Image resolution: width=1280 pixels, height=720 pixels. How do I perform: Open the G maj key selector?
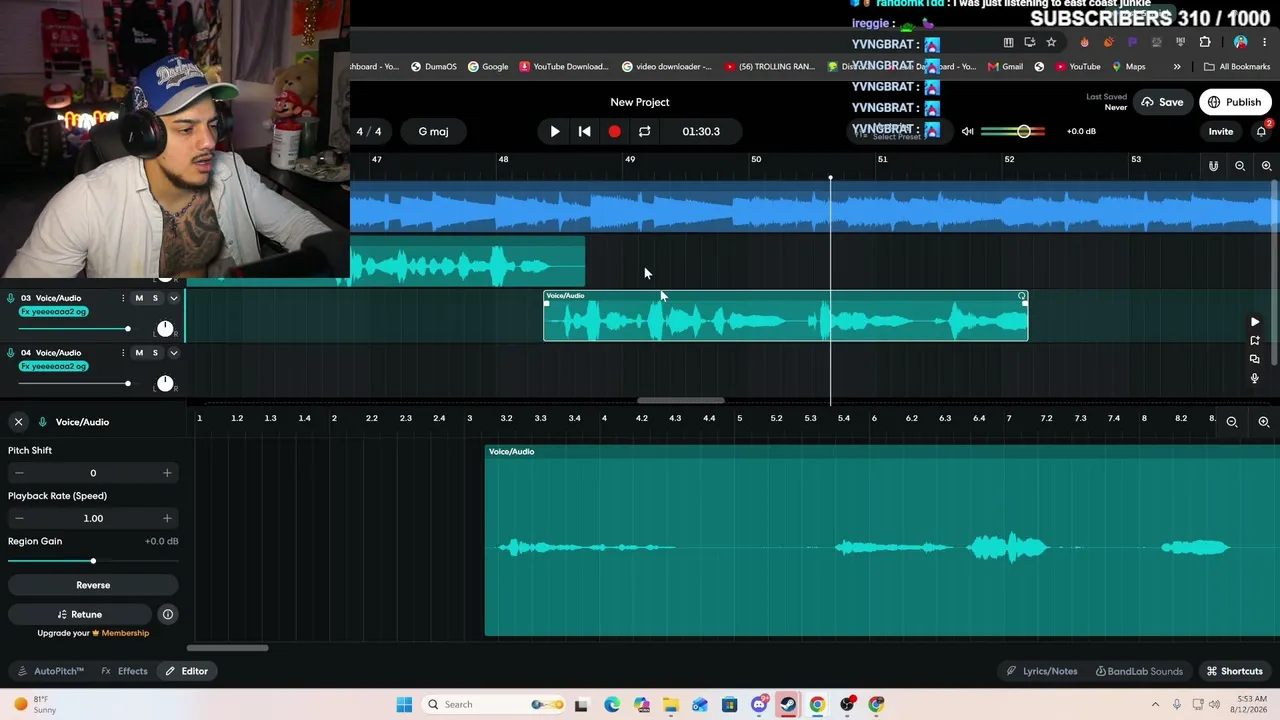(433, 131)
